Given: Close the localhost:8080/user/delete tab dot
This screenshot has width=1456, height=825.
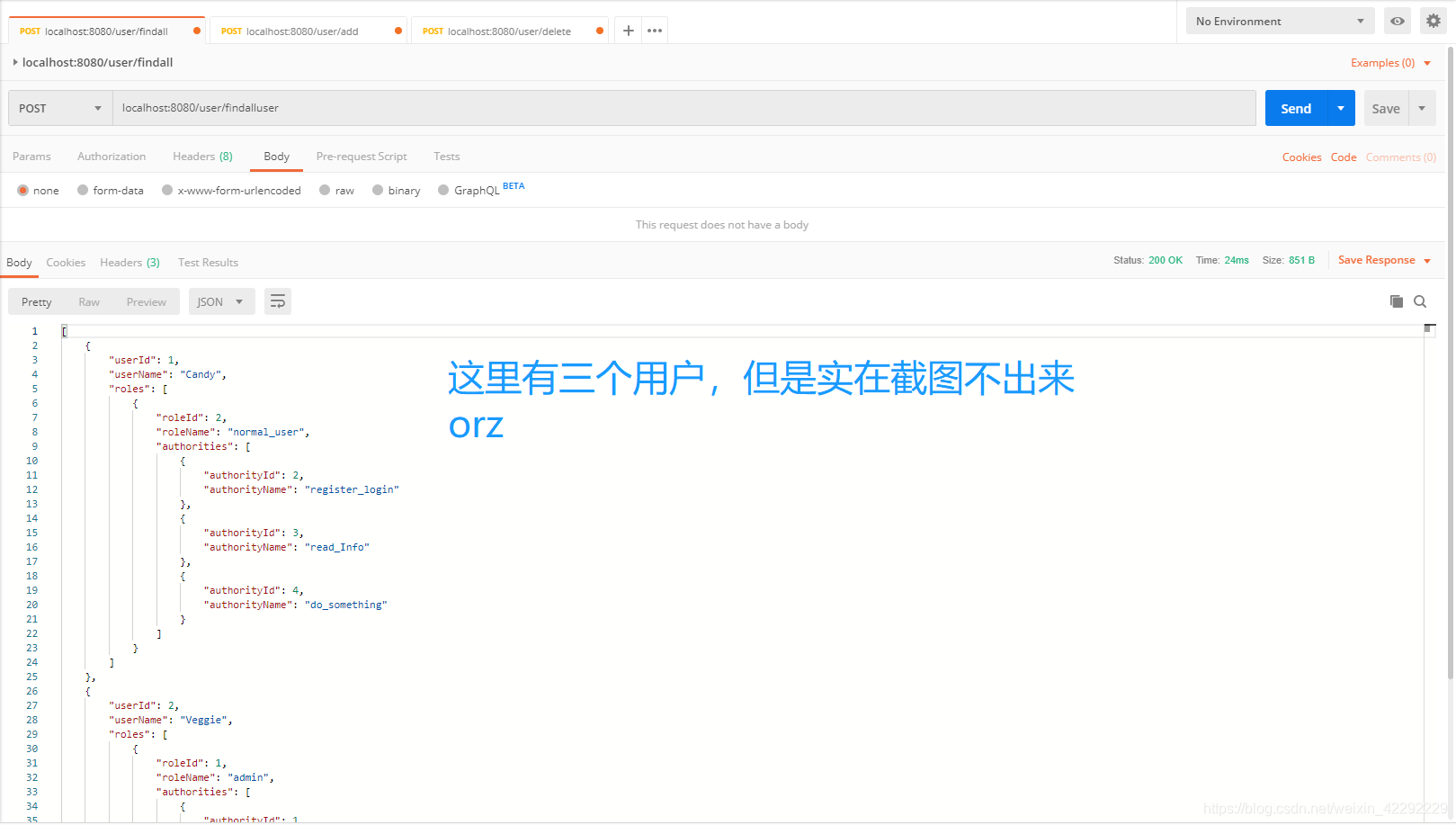Looking at the screenshot, I should pos(600,31).
